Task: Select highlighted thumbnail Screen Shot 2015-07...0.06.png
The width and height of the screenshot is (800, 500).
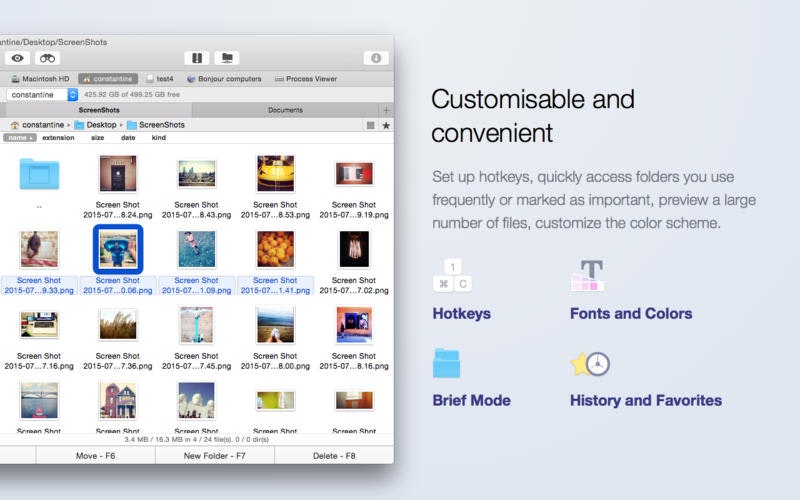Action: pyautogui.click(x=118, y=249)
